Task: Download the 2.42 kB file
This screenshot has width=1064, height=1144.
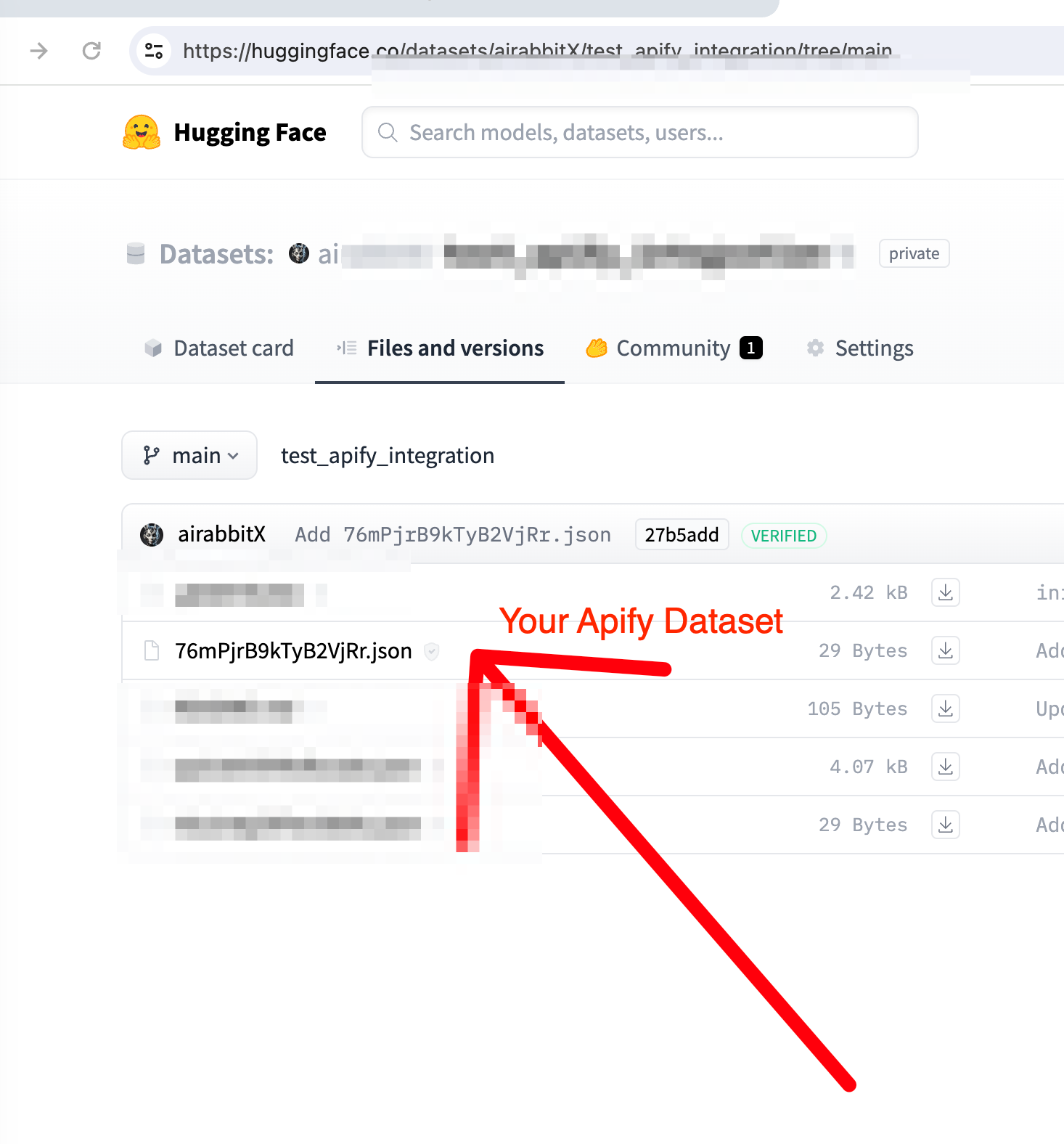Action: pyautogui.click(x=945, y=592)
